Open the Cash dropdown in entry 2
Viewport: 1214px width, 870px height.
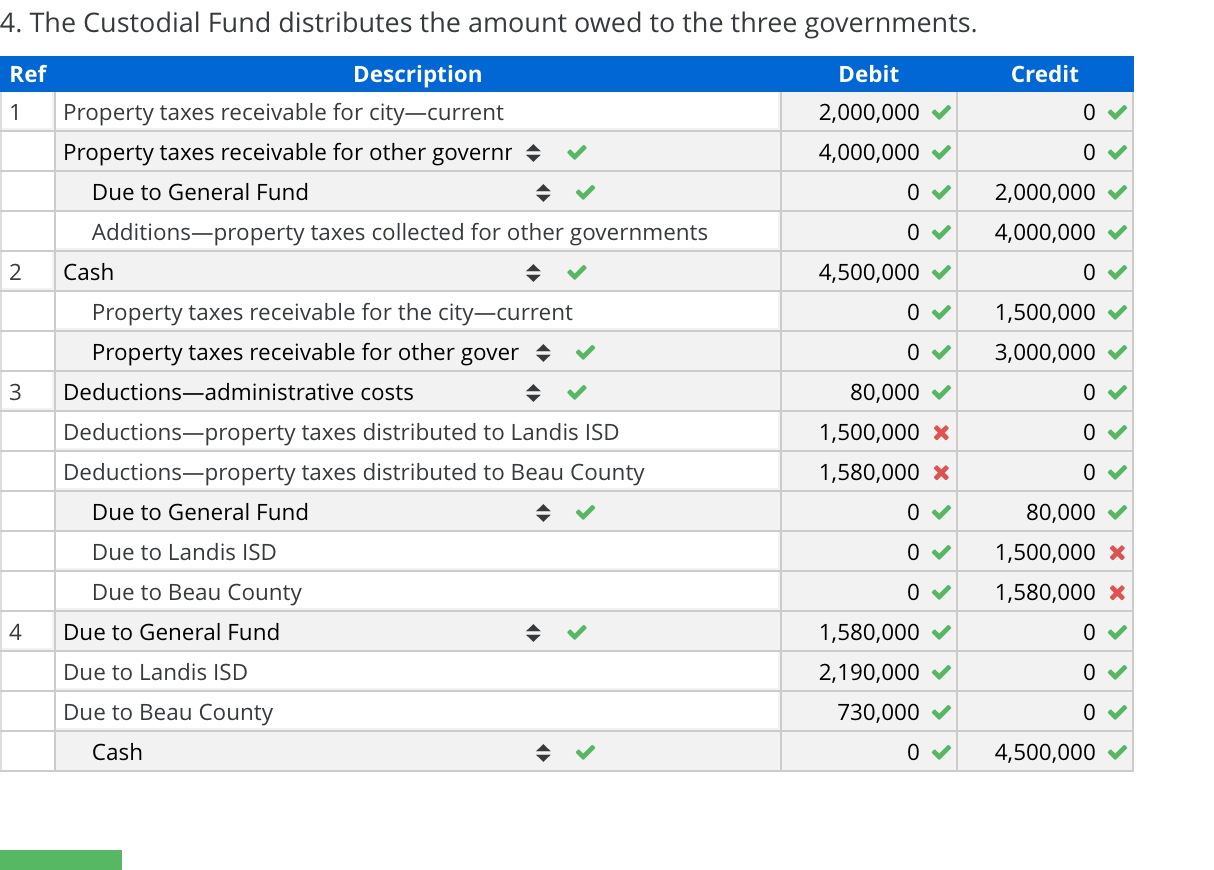tap(303, 272)
